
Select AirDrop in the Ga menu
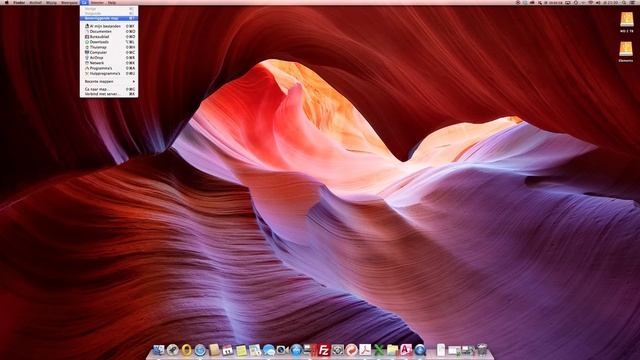click(109, 58)
